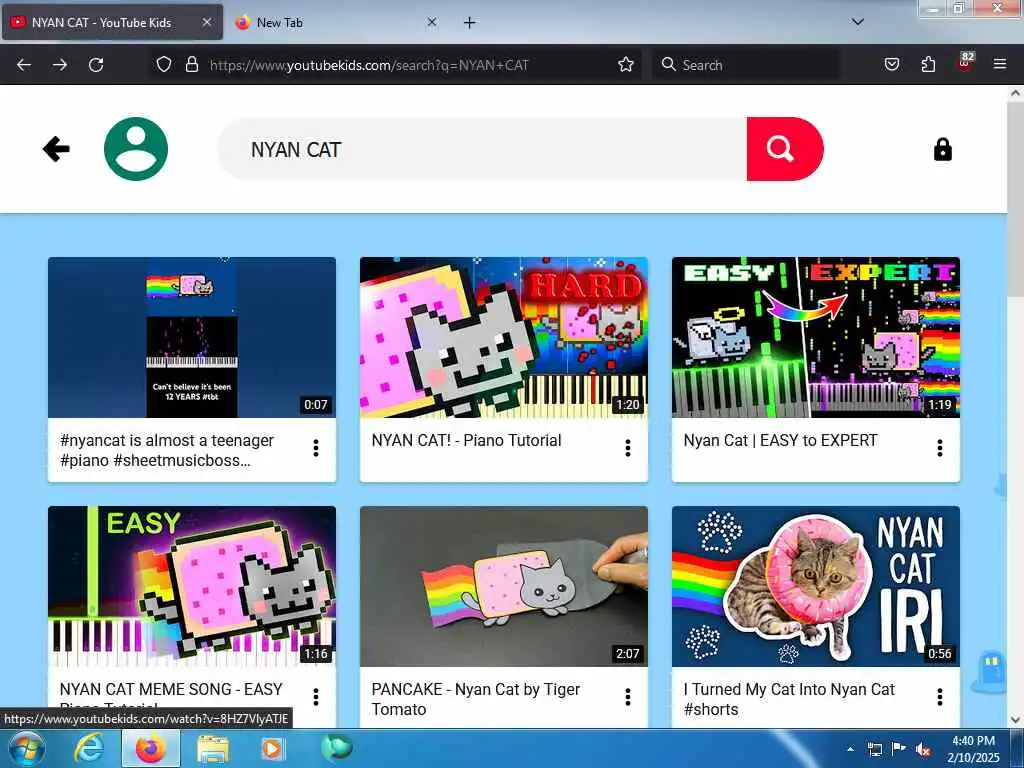Open the media player taskbar icon
Screen dimensions: 1024x768
272,749
